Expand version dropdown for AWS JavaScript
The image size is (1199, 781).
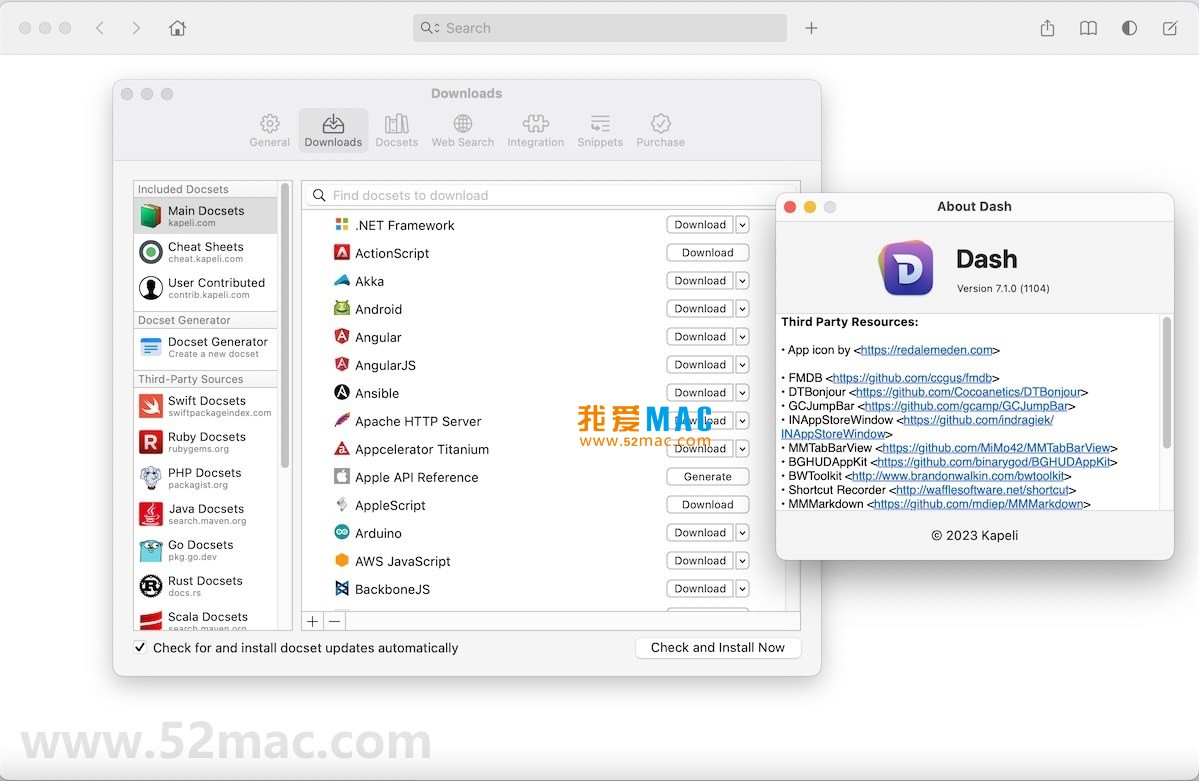pos(742,561)
